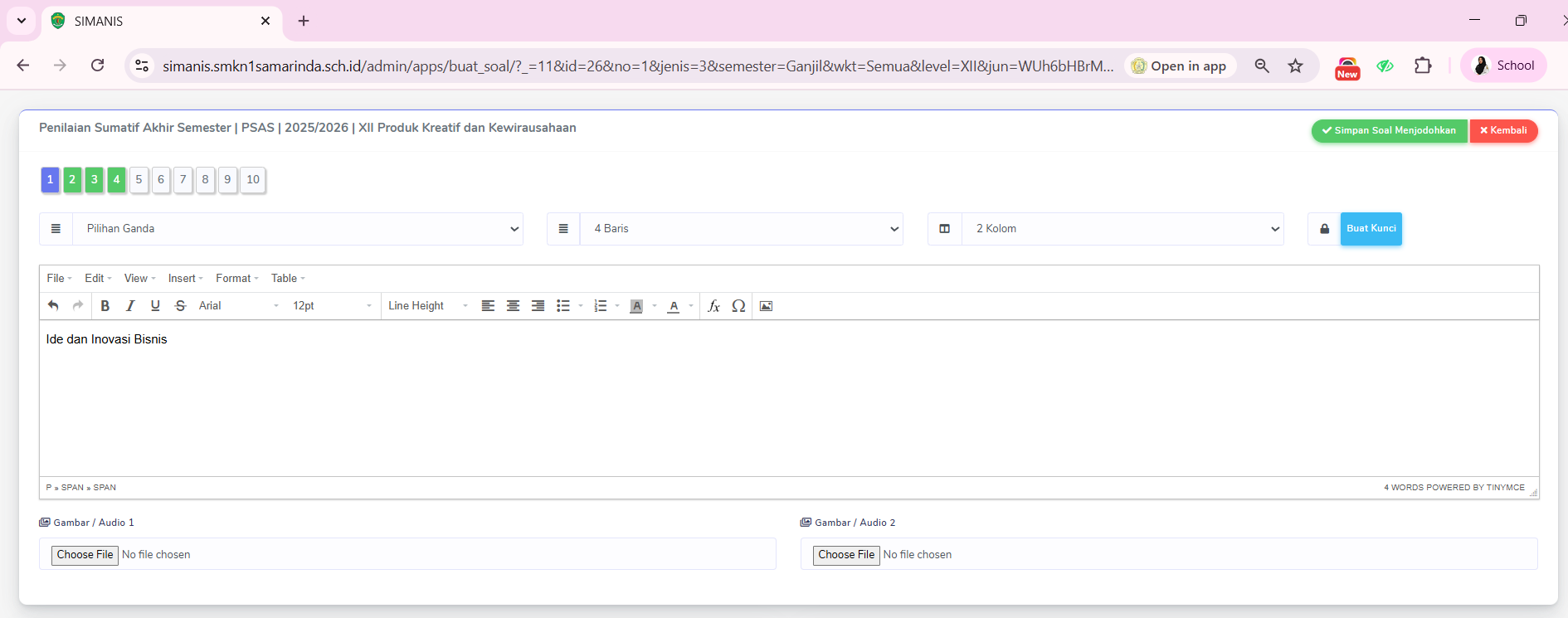The image size is (1568, 618).
Task: Apply strikethrough formatting
Action: pyautogui.click(x=180, y=306)
